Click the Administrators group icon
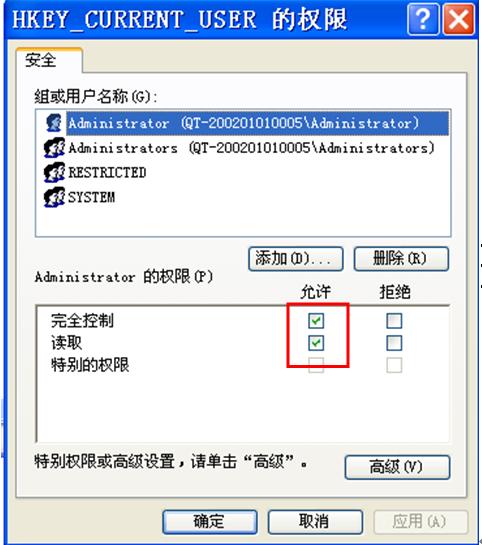Viewport: 482px width, 545px height. [54, 148]
